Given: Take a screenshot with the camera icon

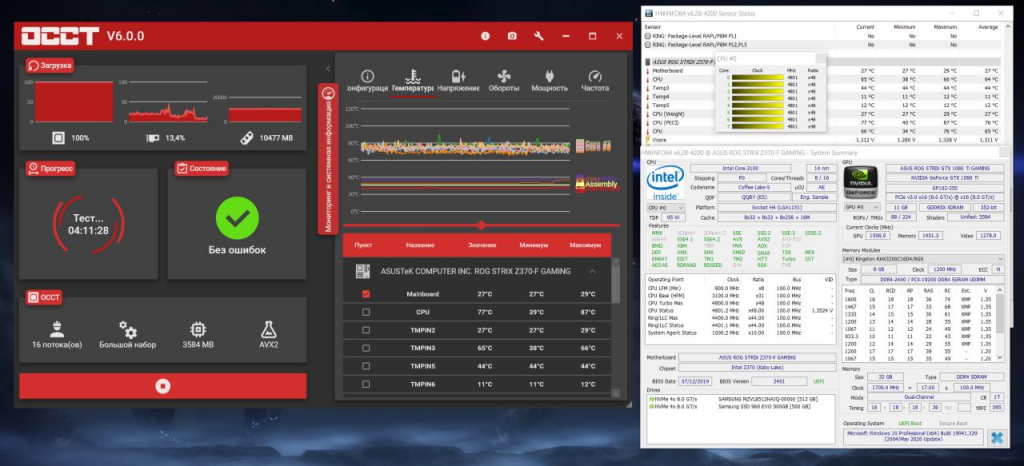Looking at the screenshot, I should (512, 36).
